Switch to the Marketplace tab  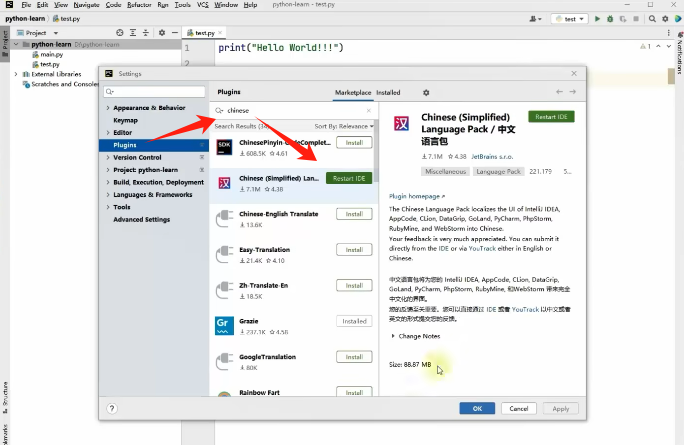coord(353,92)
